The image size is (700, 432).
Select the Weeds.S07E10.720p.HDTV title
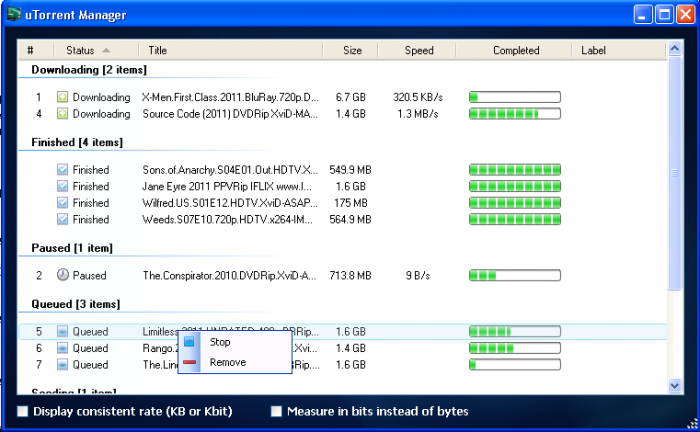pyautogui.click(x=227, y=219)
